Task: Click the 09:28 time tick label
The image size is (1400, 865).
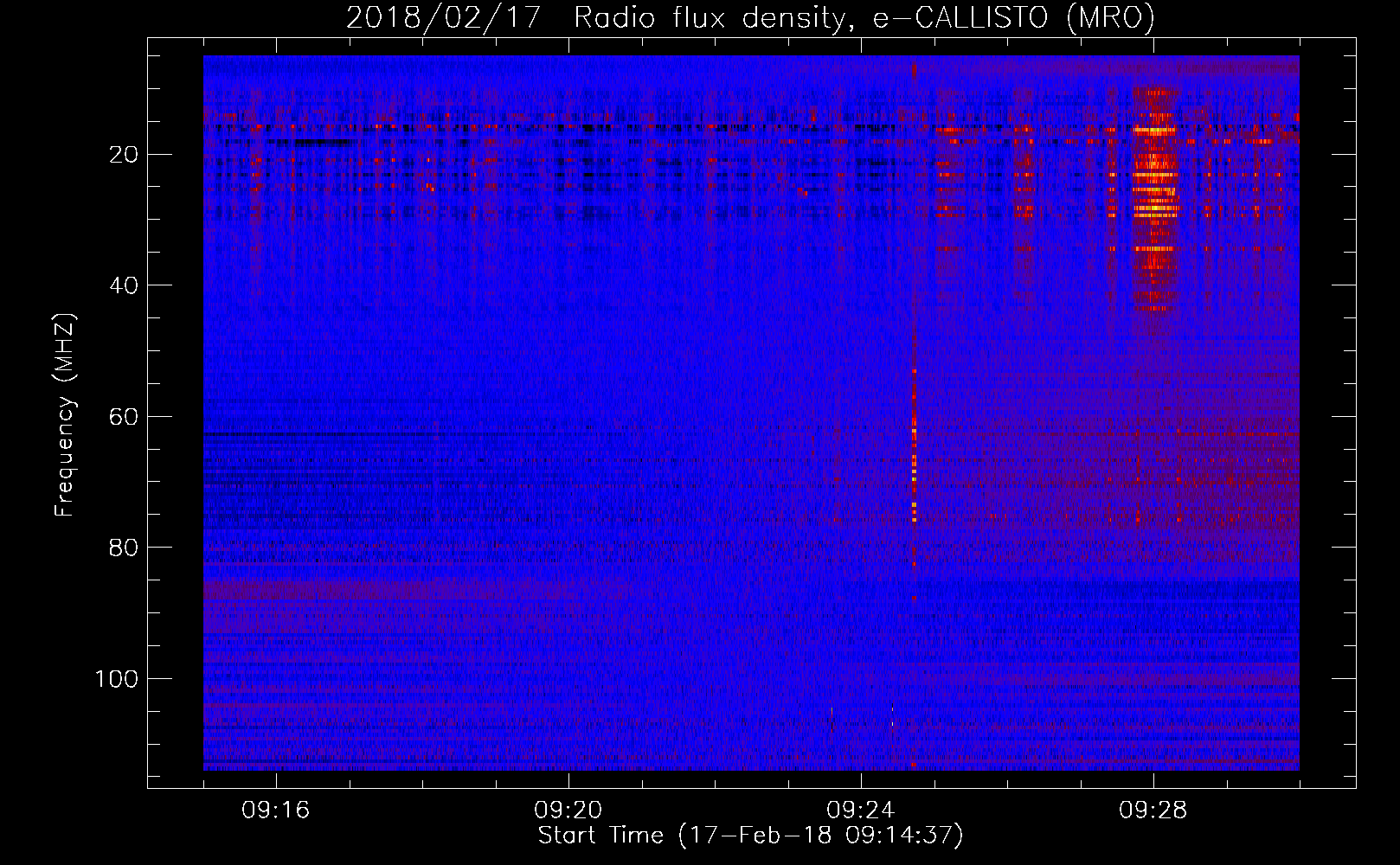Action: 1153,811
